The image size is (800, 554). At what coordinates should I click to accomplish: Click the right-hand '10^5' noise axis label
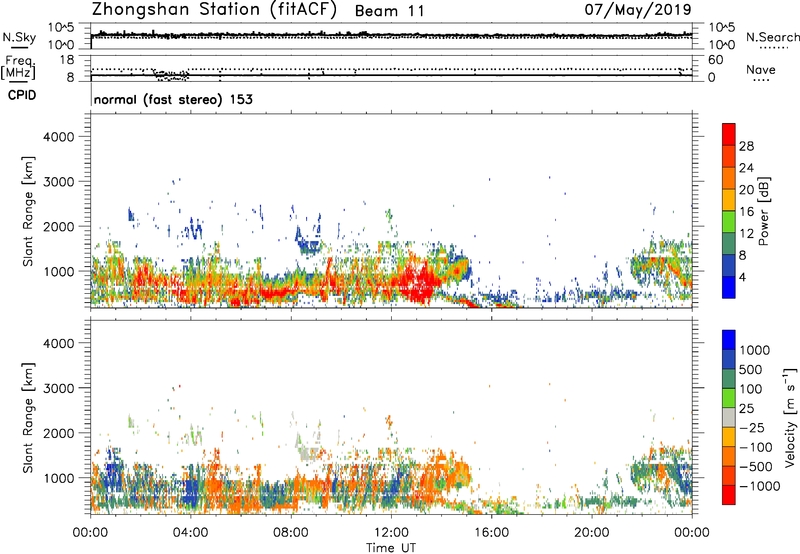click(x=721, y=27)
